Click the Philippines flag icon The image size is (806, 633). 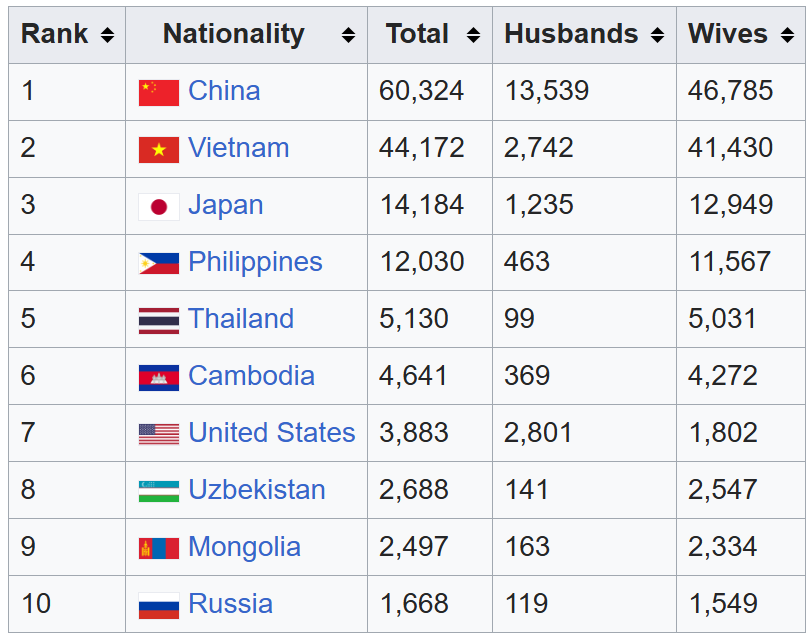158,263
